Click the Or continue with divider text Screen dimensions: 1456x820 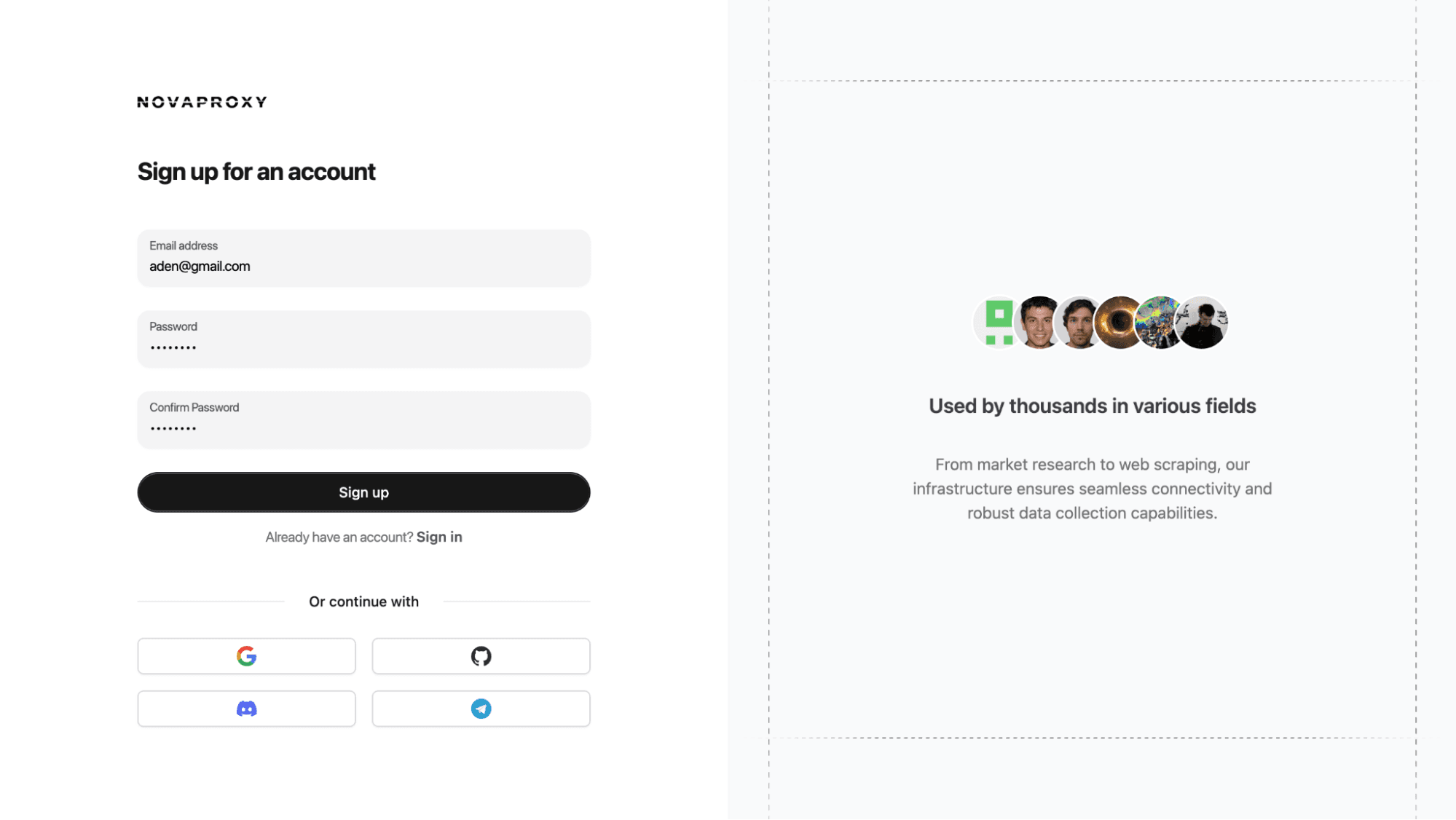[363, 601]
